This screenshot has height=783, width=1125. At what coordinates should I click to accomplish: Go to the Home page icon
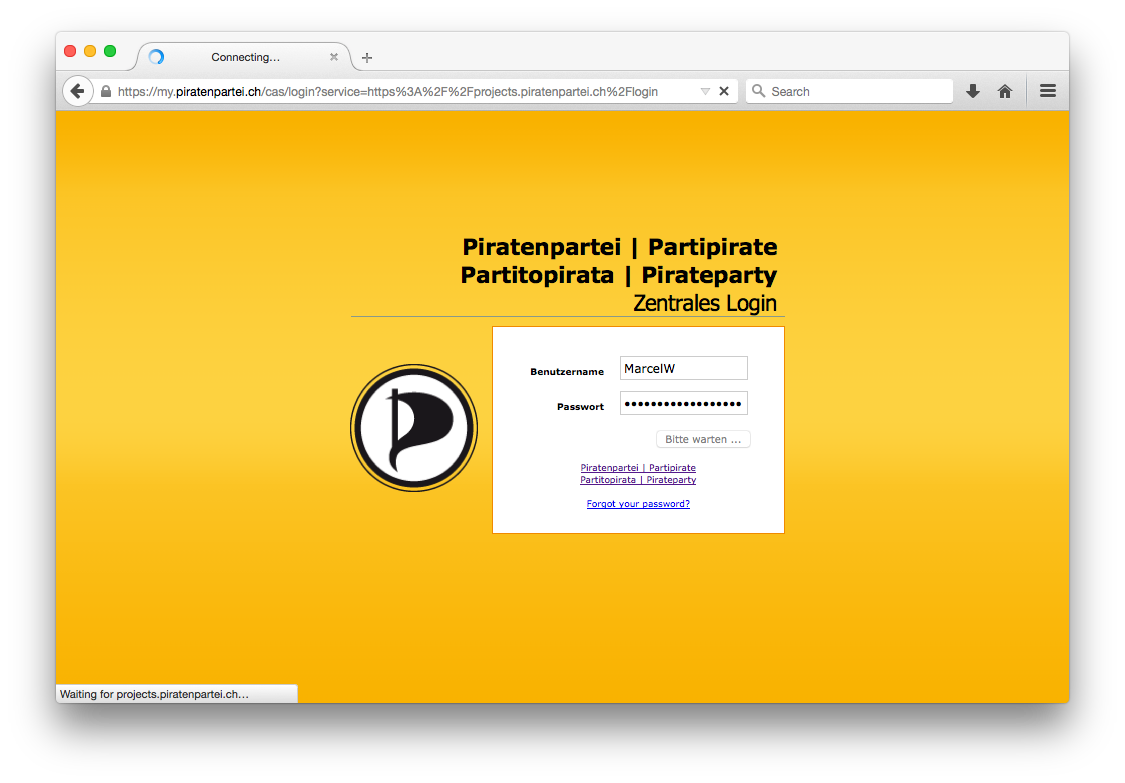point(1005,91)
